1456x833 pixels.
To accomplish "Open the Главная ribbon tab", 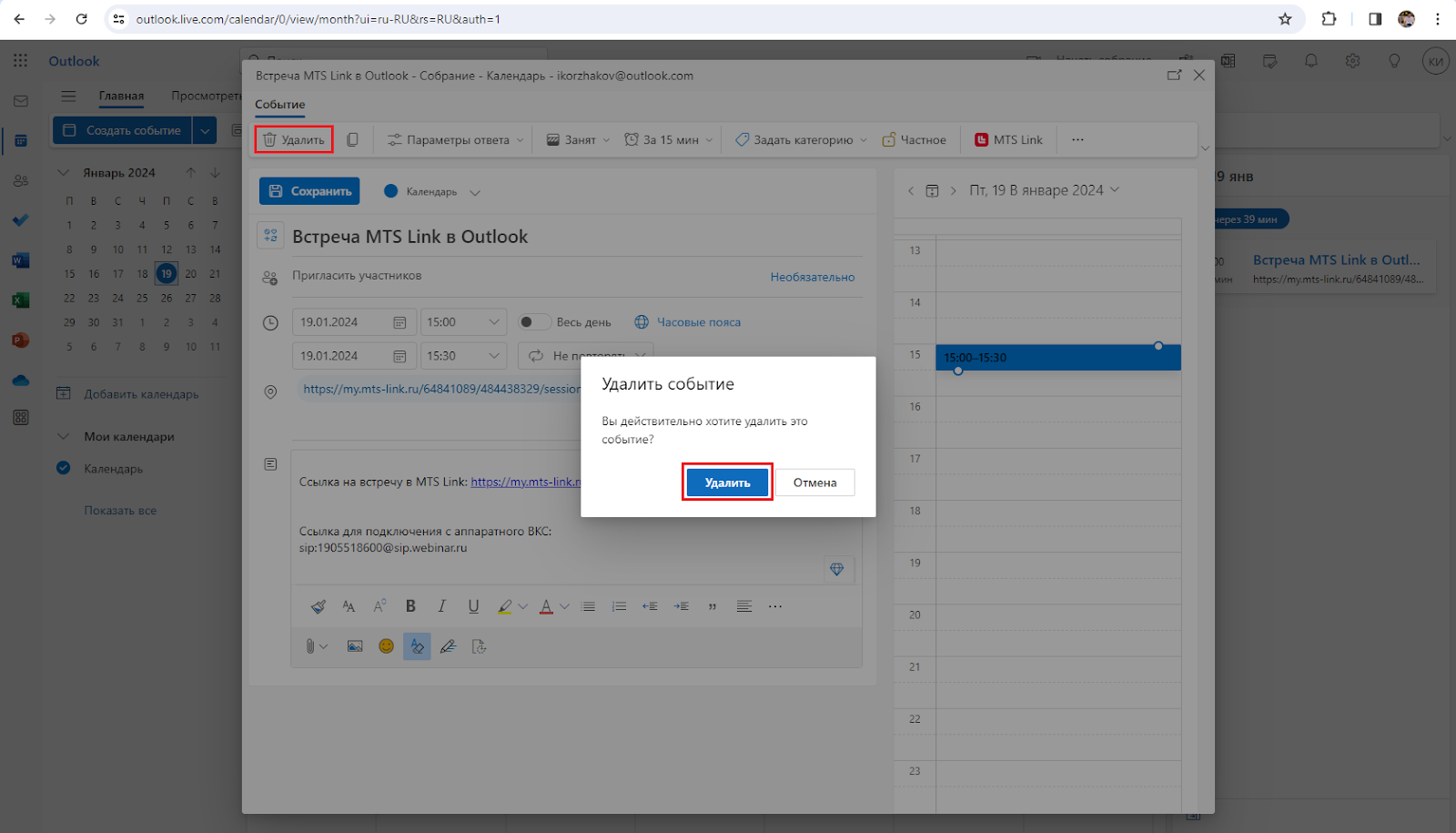I will point(121,96).
